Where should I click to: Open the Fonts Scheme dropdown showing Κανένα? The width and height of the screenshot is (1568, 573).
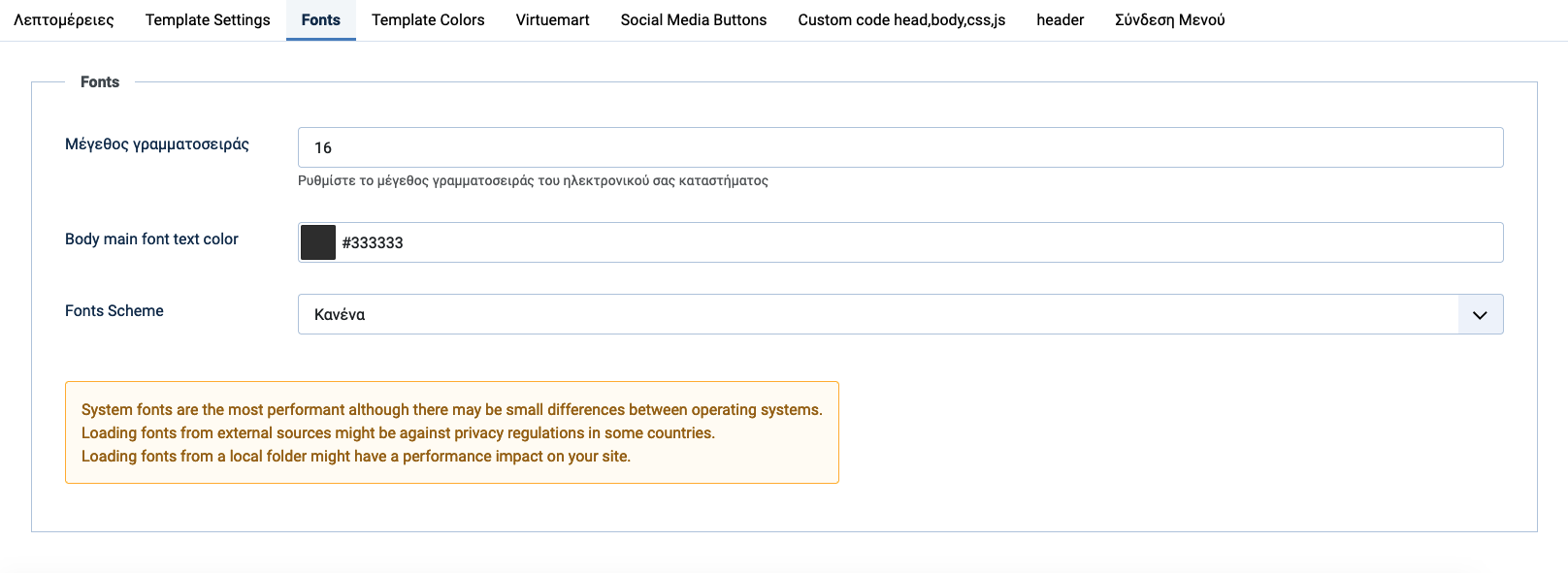pos(877,314)
